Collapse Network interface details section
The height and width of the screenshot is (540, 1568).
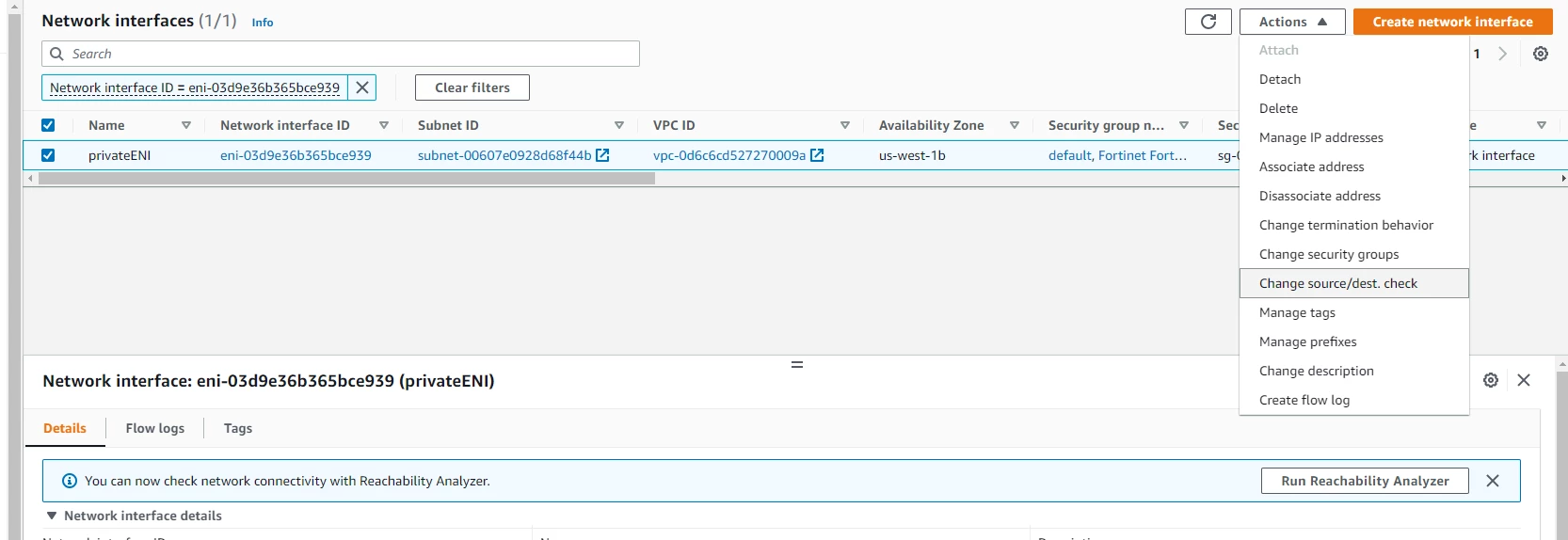(x=52, y=516)
